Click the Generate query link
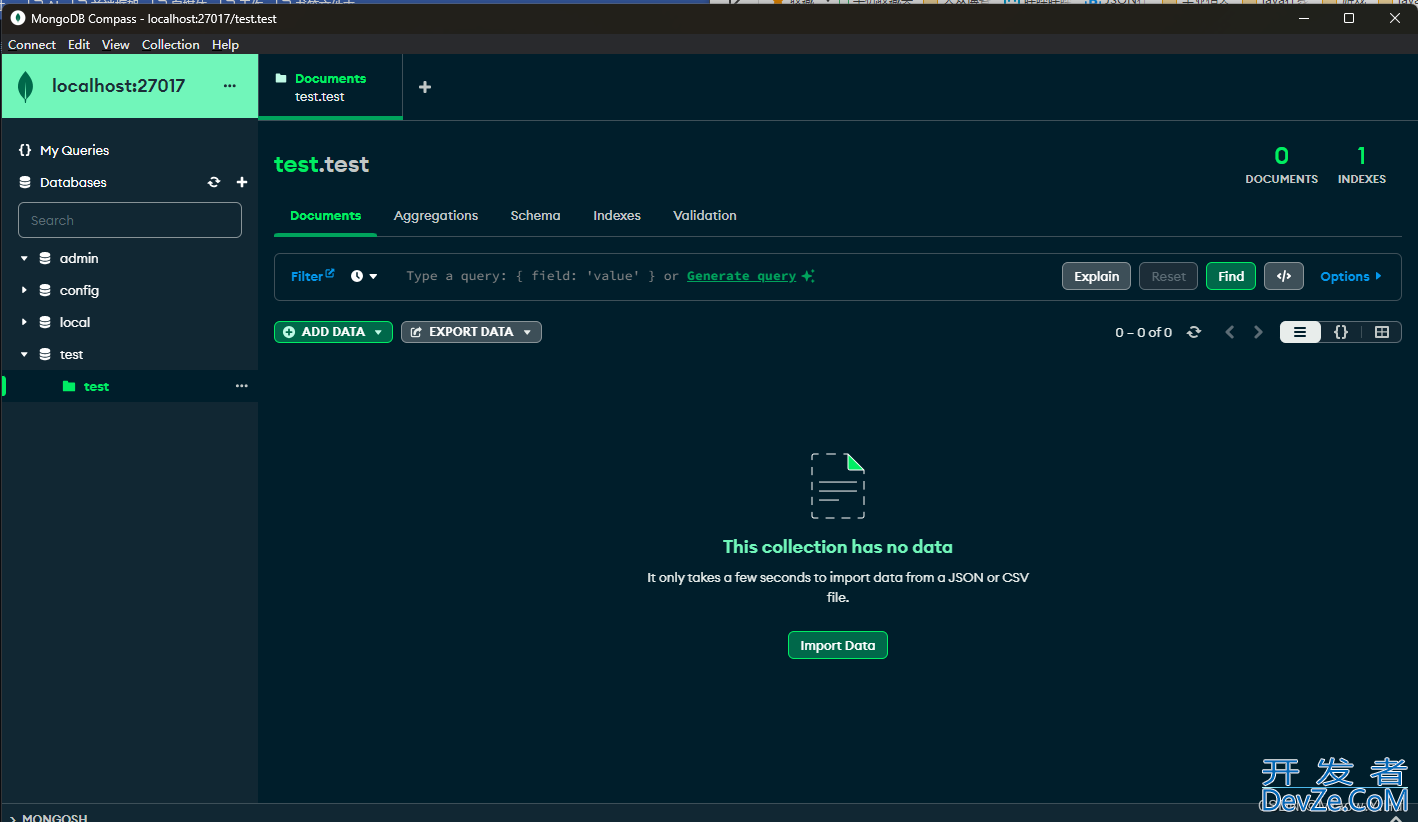The image size is (1418, 822). tap(742, 276)
